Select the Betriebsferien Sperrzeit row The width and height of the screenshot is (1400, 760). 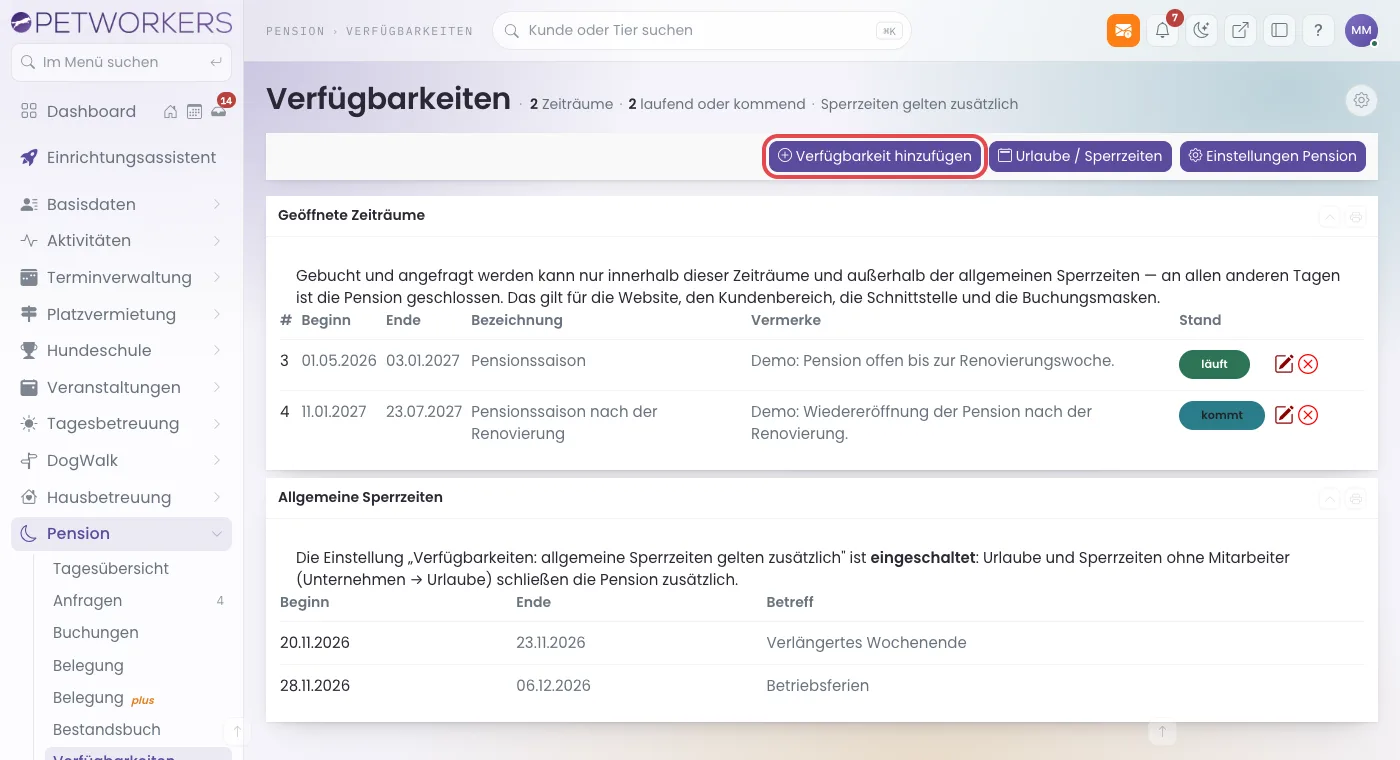821,685
